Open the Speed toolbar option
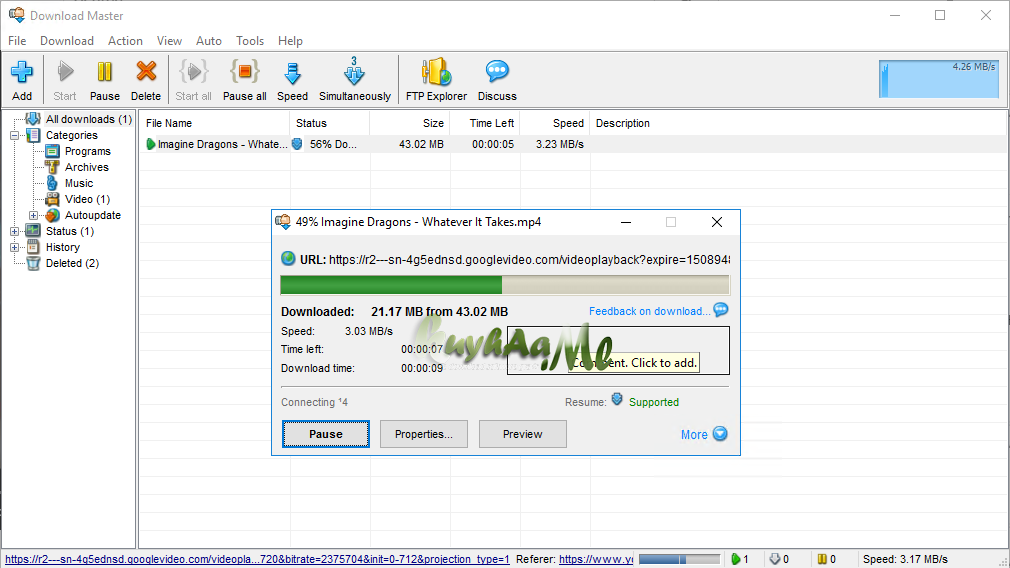1010x568 pixels. click(292, 73)
